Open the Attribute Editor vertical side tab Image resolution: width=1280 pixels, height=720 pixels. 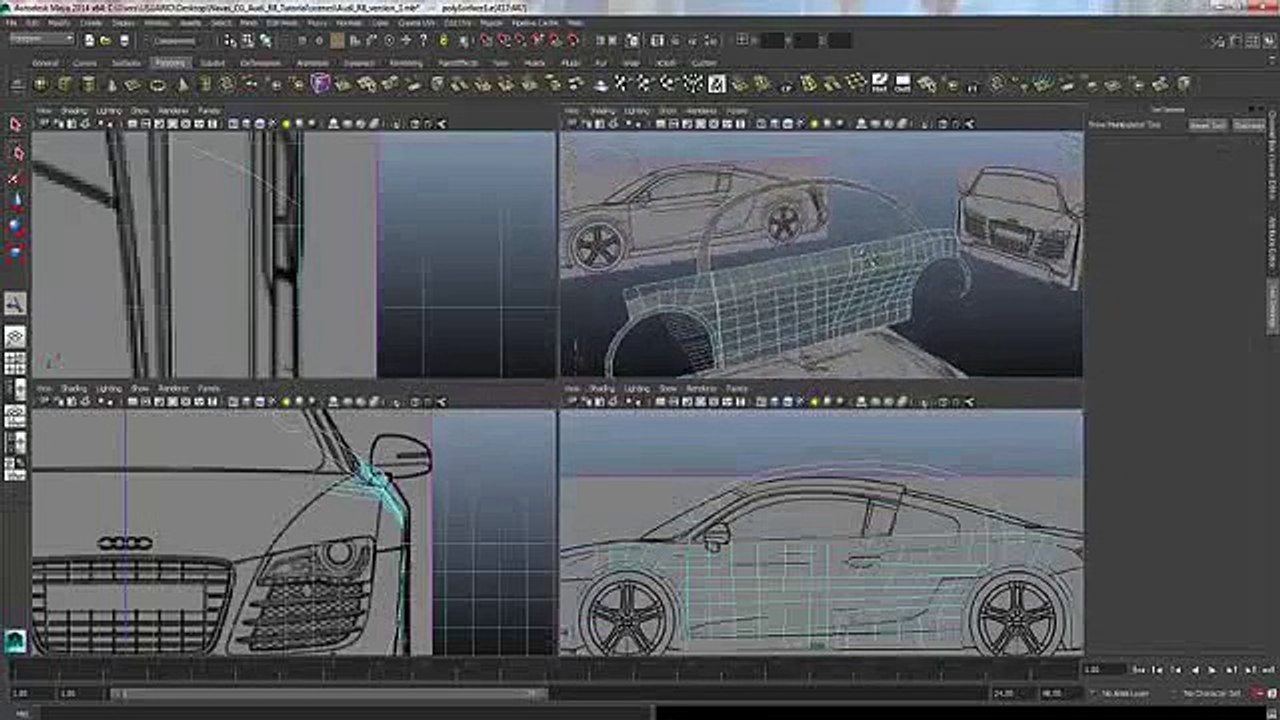pos(1273,244)
